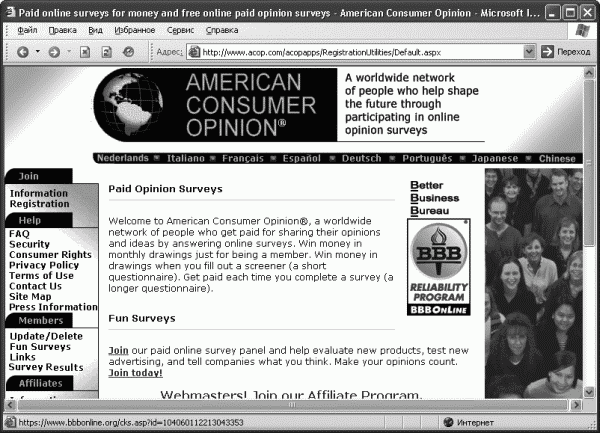Open the Сервис menu

click(x=180, y=30)
